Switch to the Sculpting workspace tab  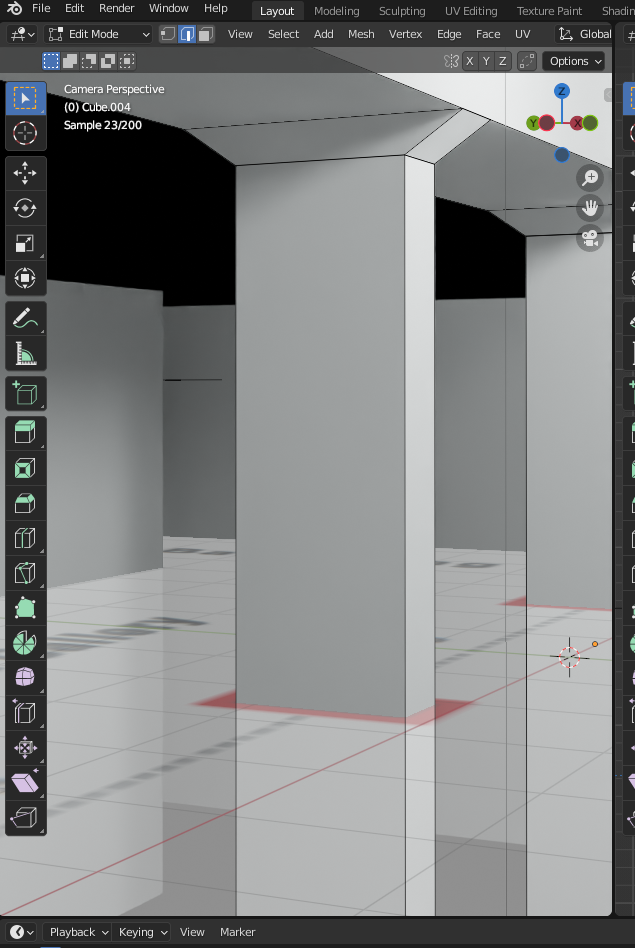click(402, 11)
